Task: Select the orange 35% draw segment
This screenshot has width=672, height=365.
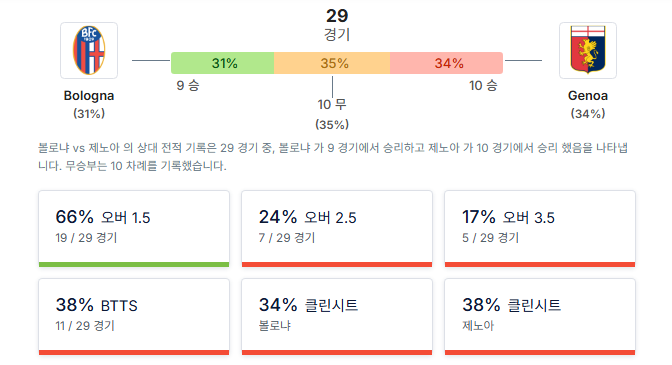Action: (x=332, y=63)
